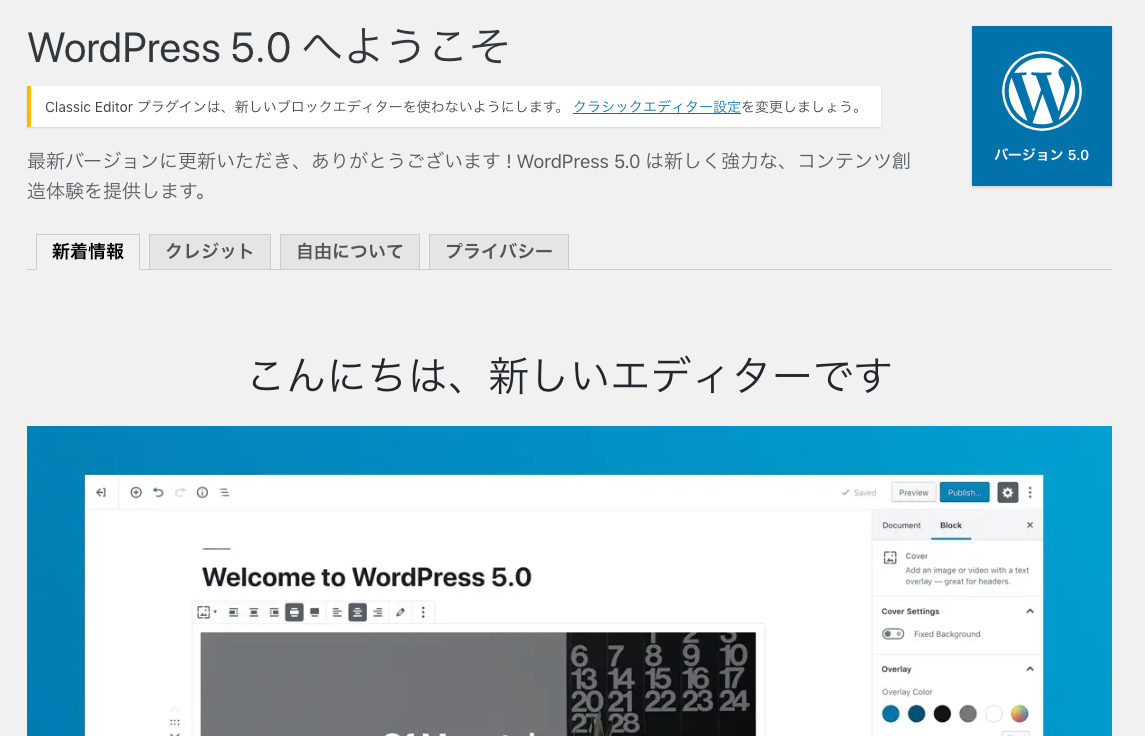The width and height of the screenshot is (1145, 736).
Task: Click the block inserter (+) icon
Action: [135, 492]
